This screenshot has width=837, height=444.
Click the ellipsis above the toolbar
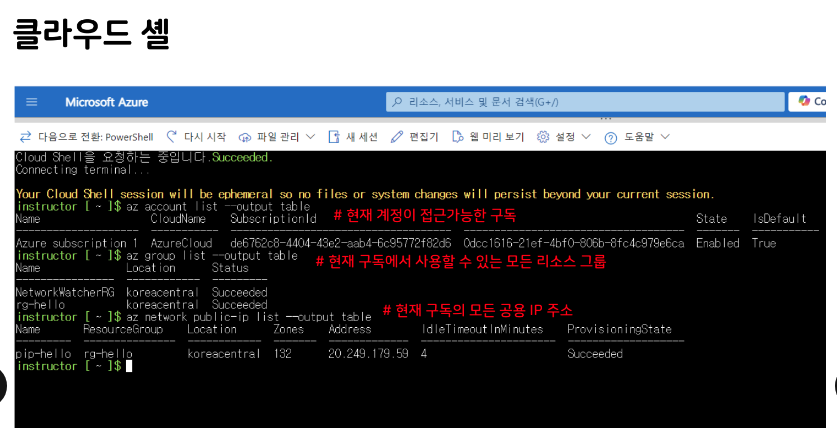point(606,118)
